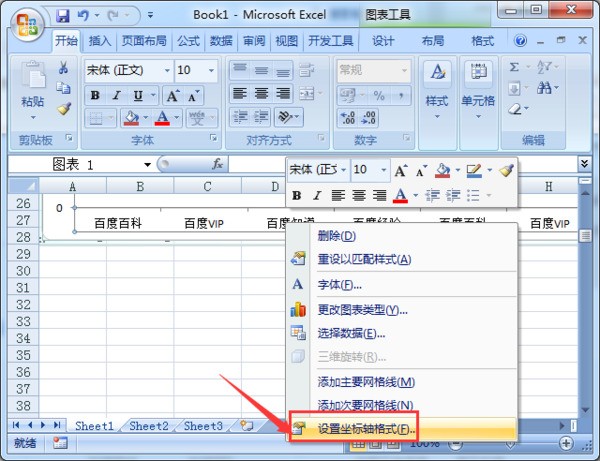The image size is (600, 461).
Task: Click mini toolbar shape fill bucket
Action: [442, 170]
